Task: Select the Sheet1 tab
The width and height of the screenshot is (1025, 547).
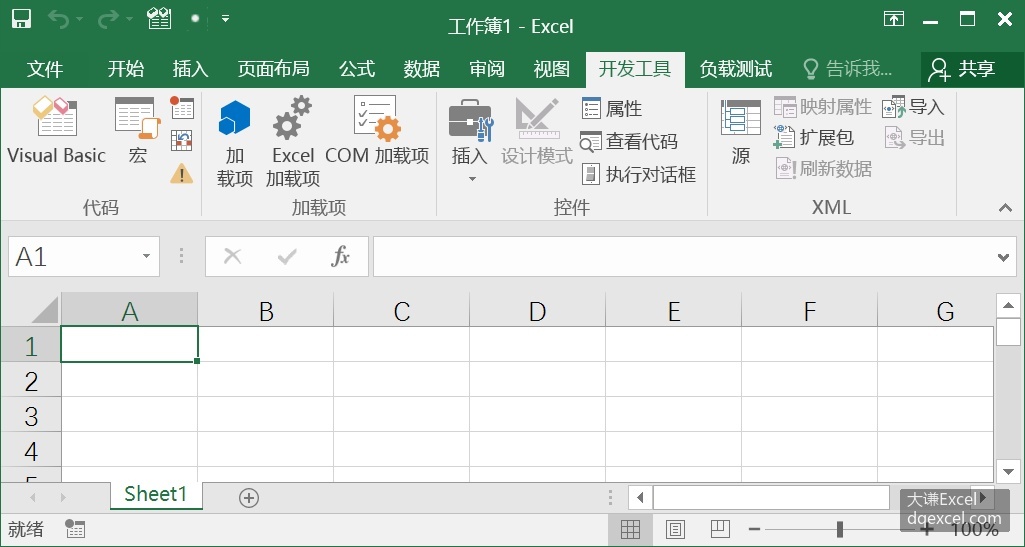Action: (x=156, y=494)
